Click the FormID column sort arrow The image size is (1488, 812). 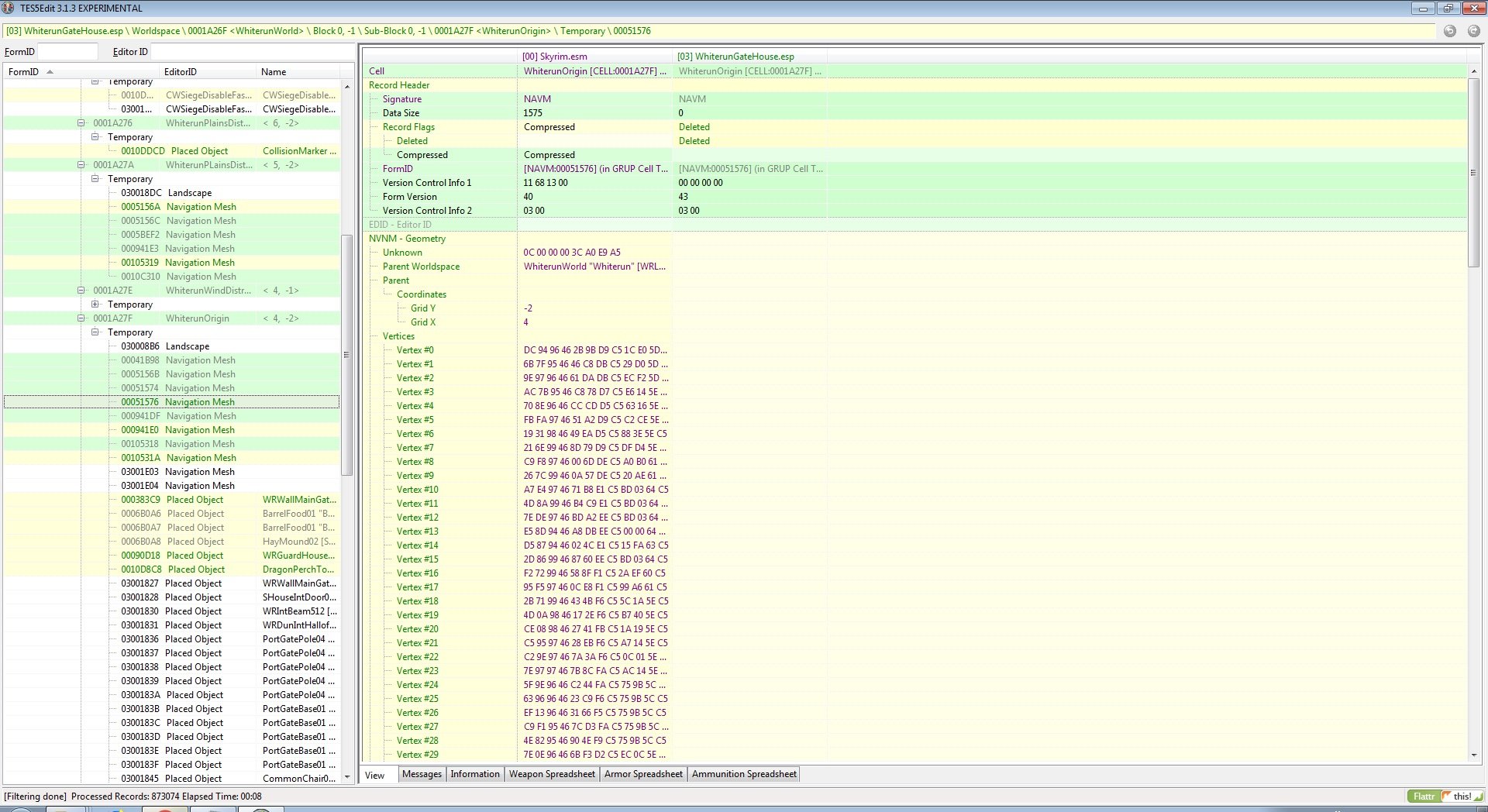point(50,72)
